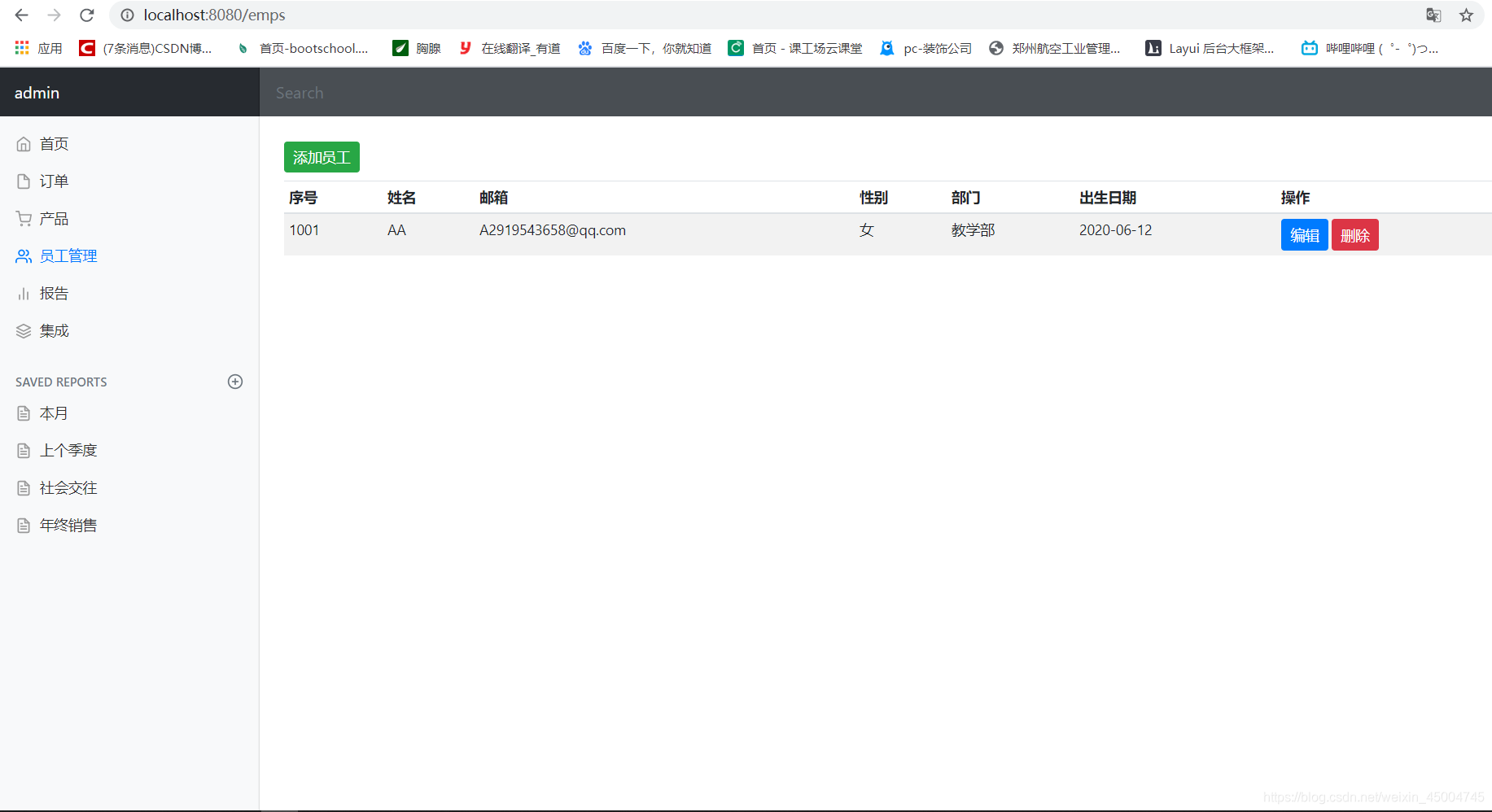This screenshot has width=1492, height=812.
Task: Open the bilibili bookmark icon
Action: click(x=1309, y=48)
